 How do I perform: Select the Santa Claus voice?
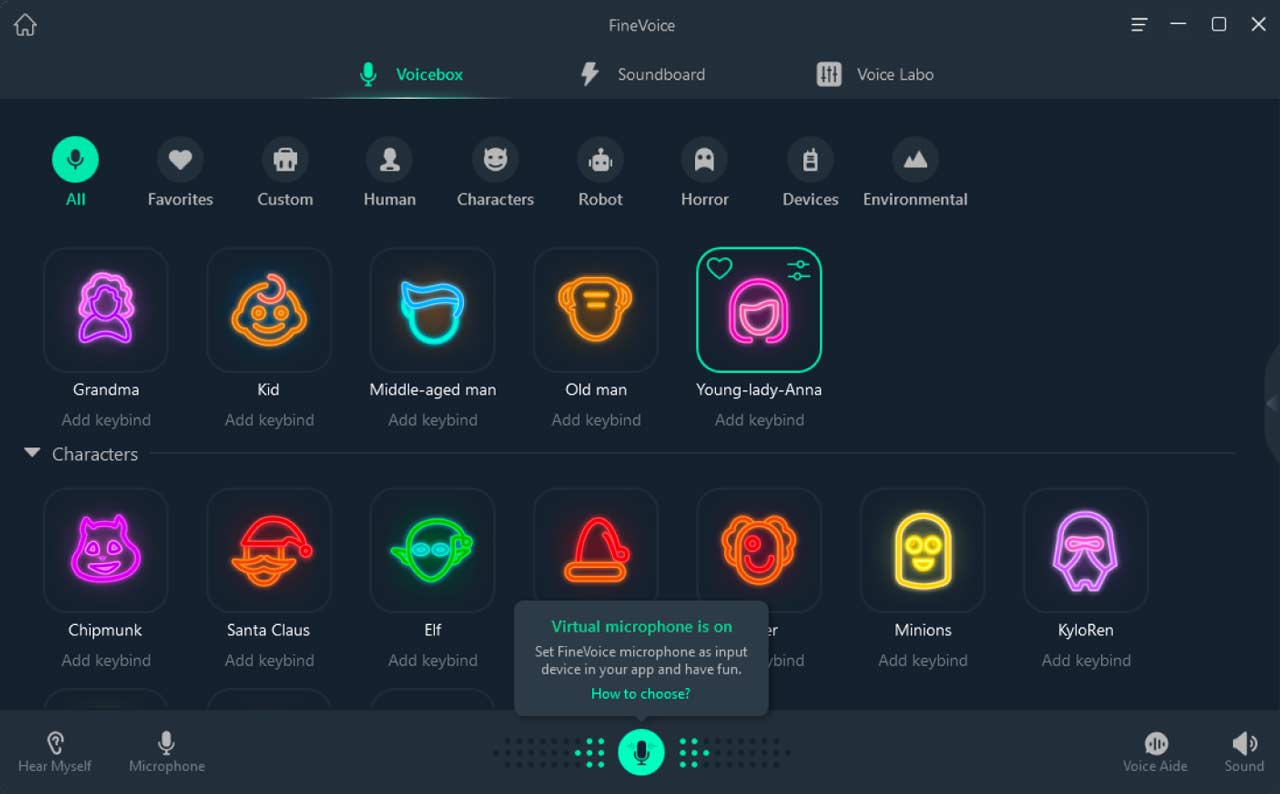269,550
